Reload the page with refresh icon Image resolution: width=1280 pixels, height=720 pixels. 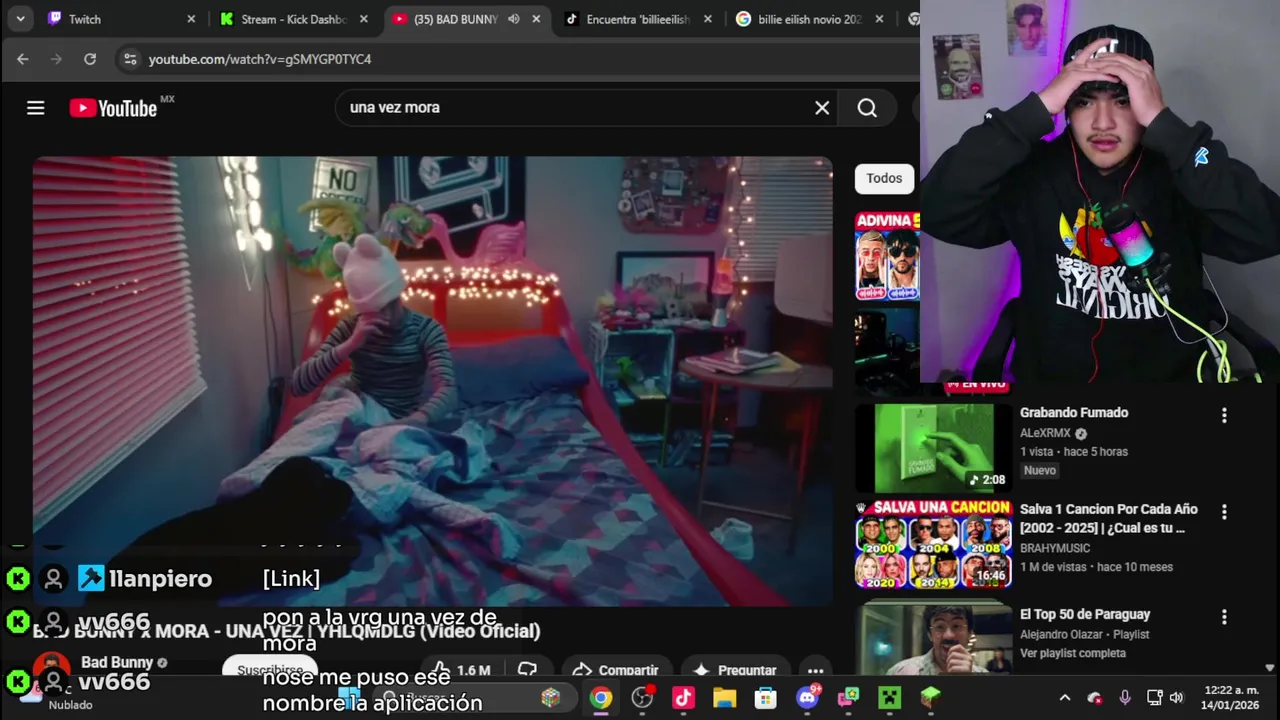[90, 59]
